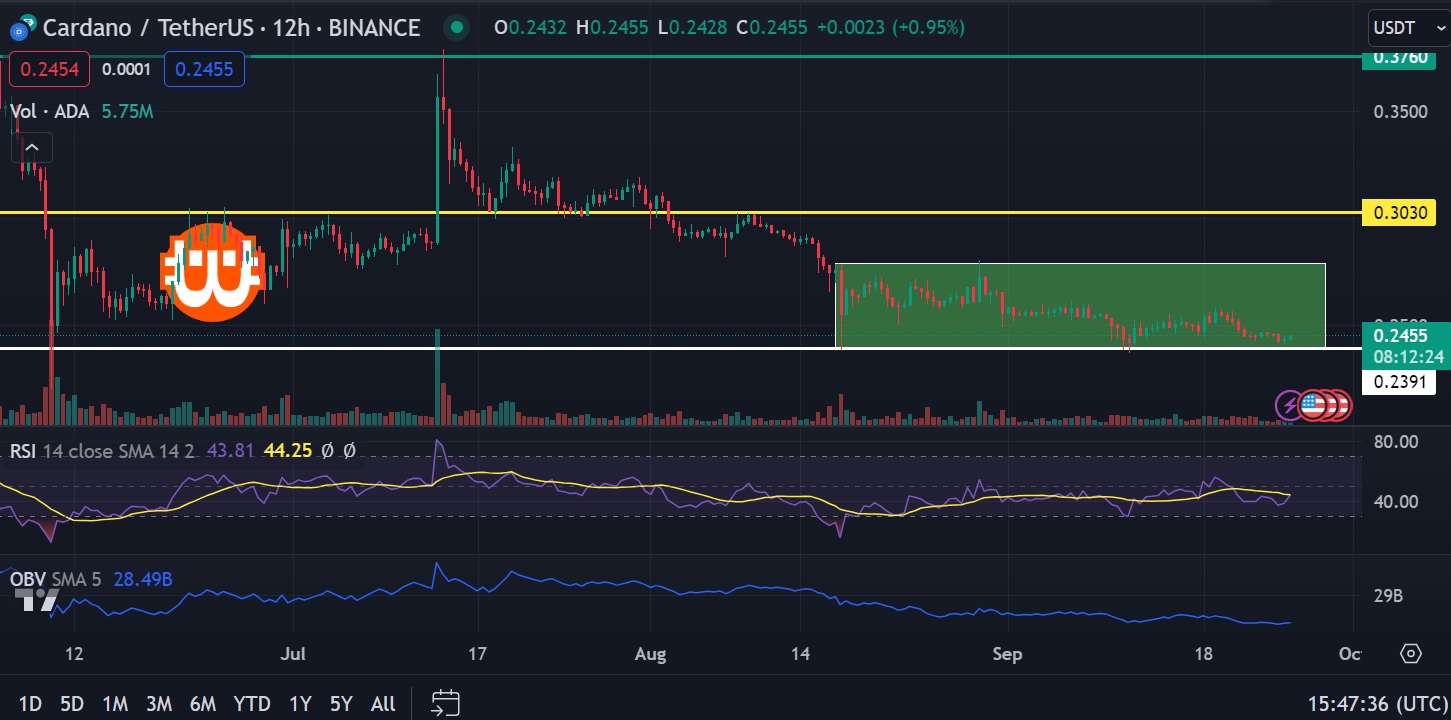
Task: Open the Cardano / TetherUS symbol title
Action: (230, 28)
